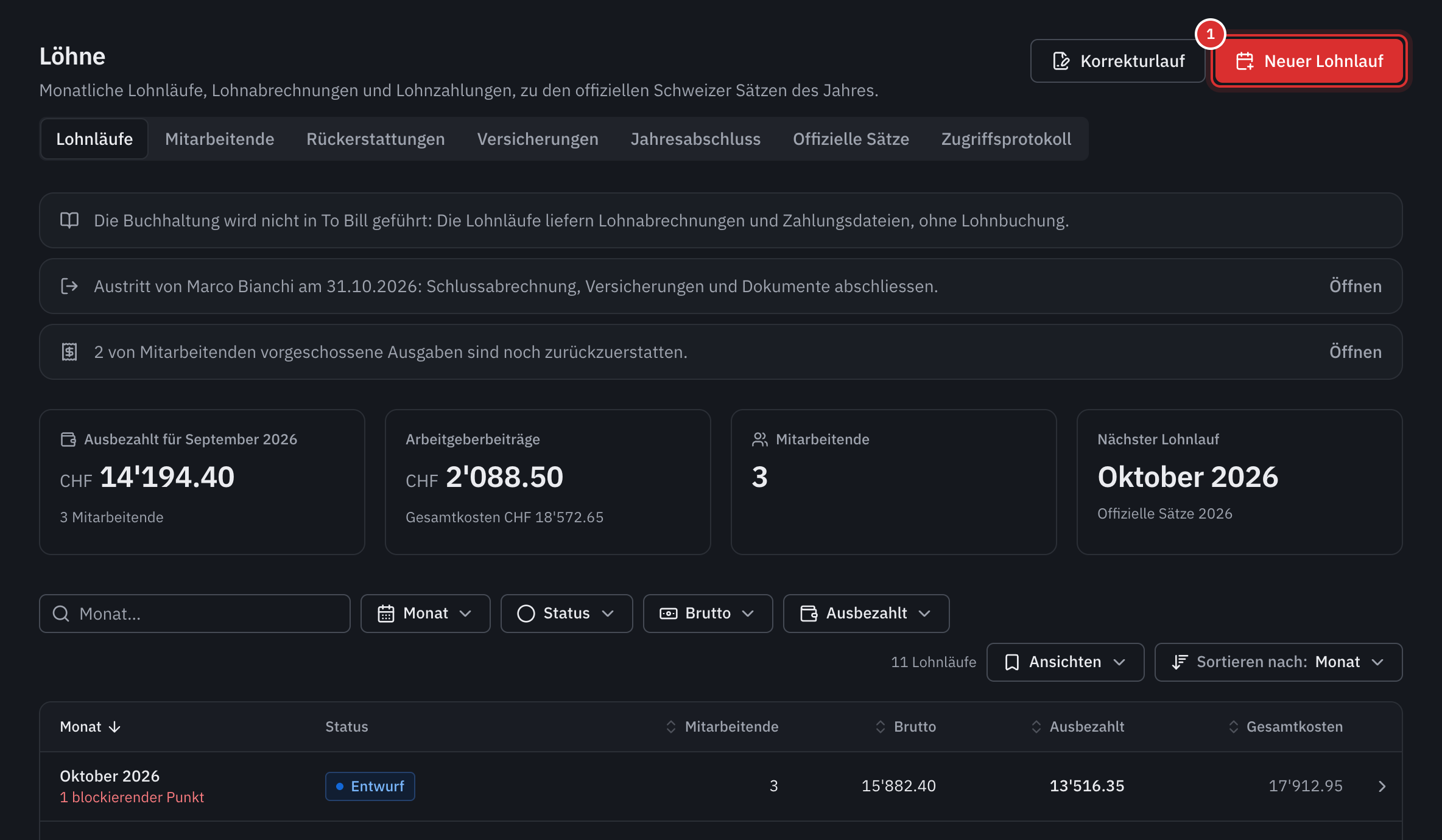Click the 1 blockierender Punkt warning

click(132, 797)
